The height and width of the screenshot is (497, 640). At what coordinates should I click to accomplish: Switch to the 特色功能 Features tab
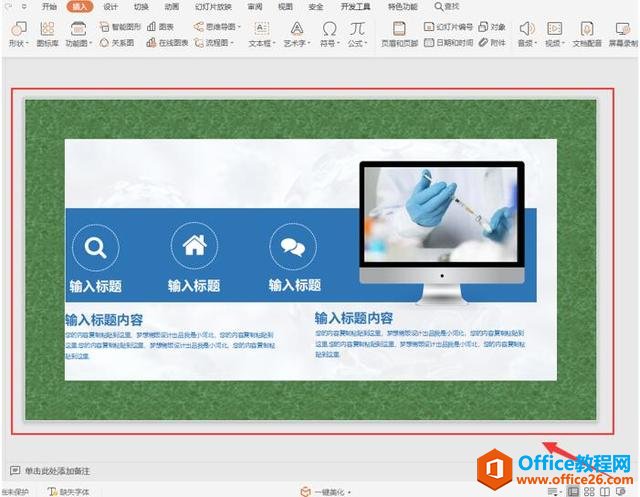click(x=402, y=7)
